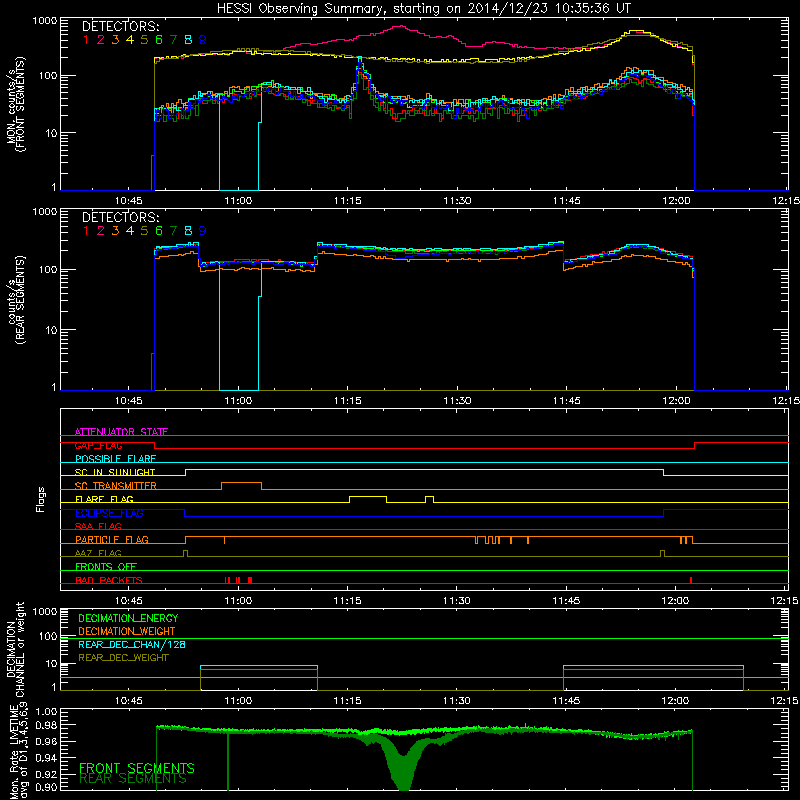The width and height of the screenshot is (800, 800).
Task: Click DECIMATION CHANNEL or weight axis title
Action: (x=15, y=649)
